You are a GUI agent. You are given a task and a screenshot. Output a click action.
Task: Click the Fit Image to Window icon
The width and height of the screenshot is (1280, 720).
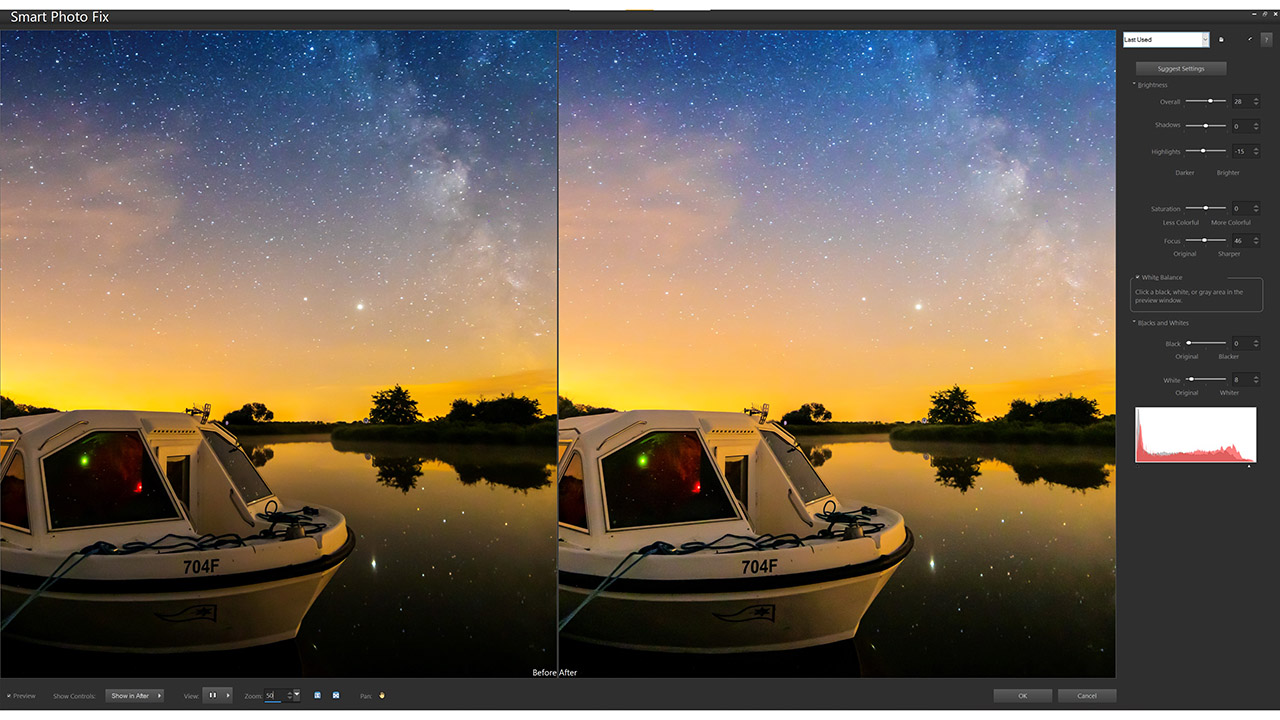coord(335,695)
